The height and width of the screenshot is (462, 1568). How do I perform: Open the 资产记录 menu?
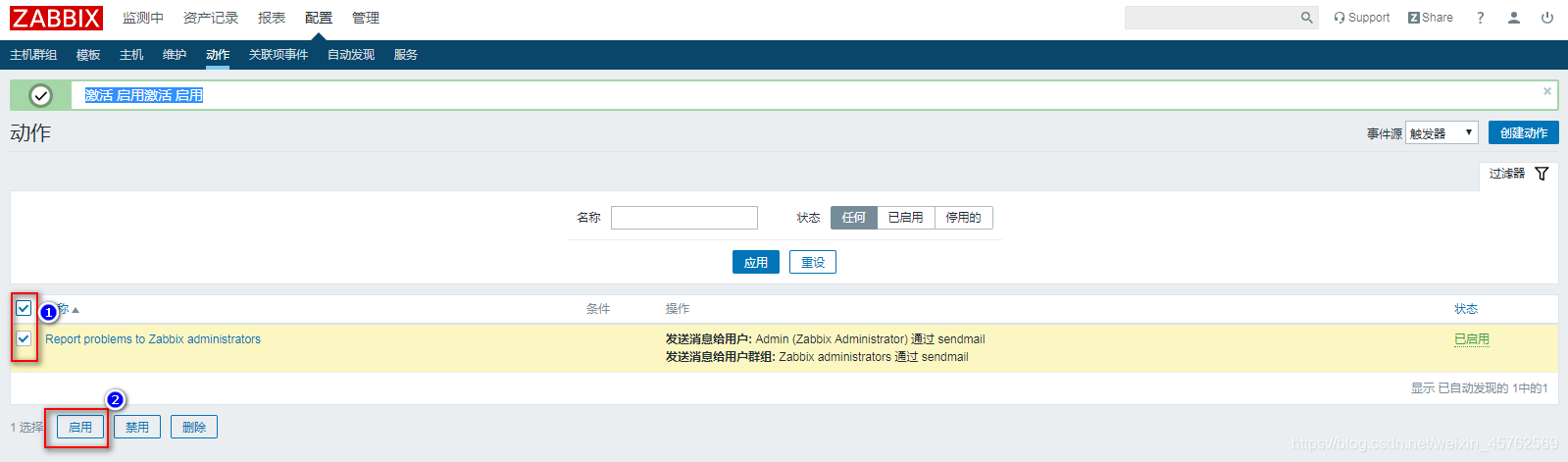pos(211,18)
